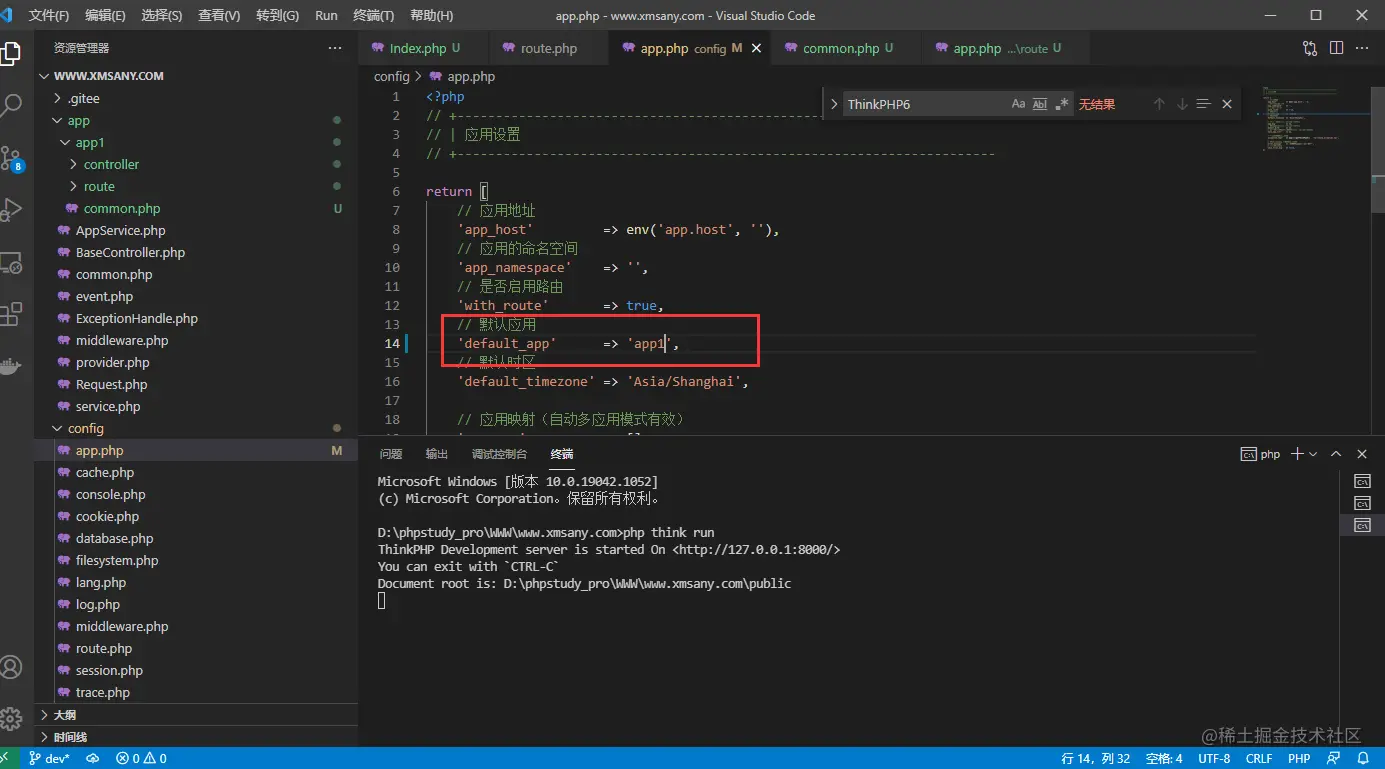Open editor more actions ellipsis
Image resolution: width=1385 pixels, height=769 pixels.
pos(1363,48)
